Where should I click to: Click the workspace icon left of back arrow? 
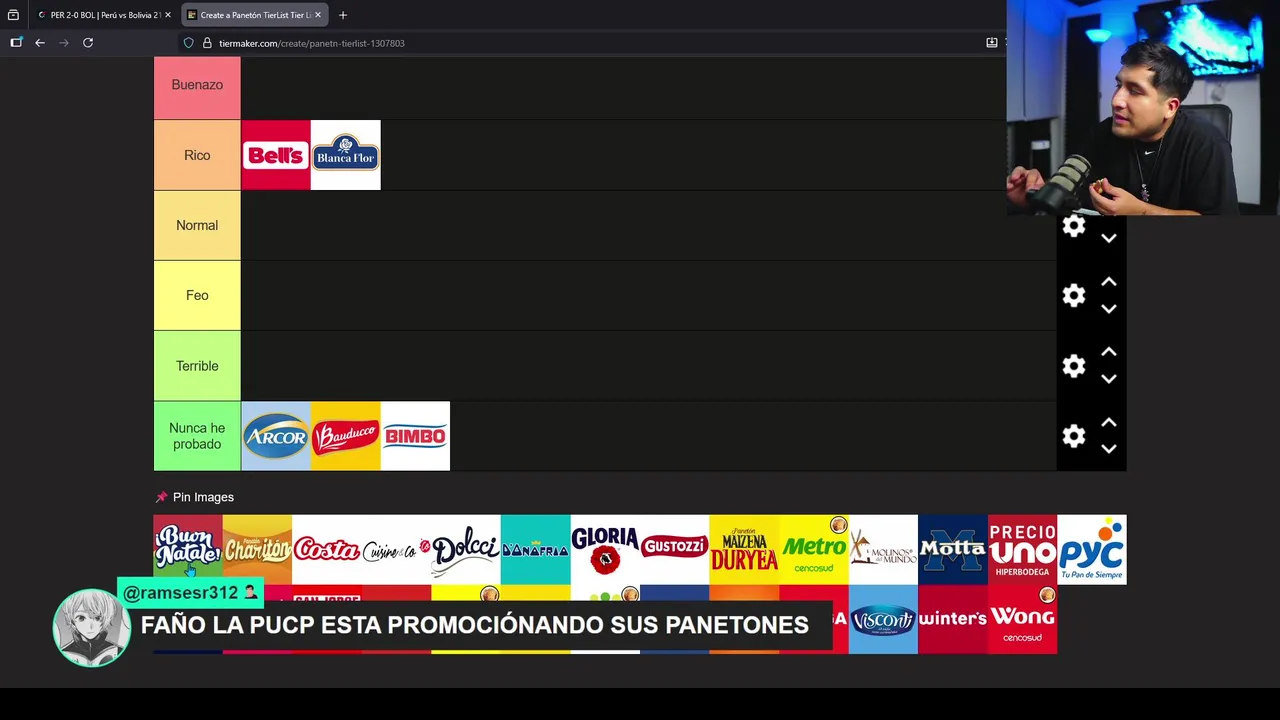pos(16,43)
